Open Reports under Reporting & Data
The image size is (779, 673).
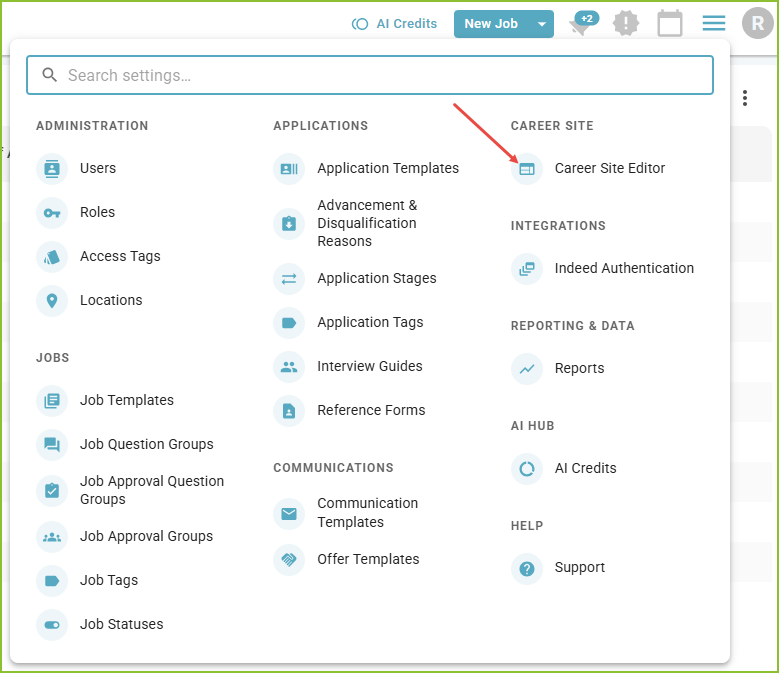(x=579, y=369)
